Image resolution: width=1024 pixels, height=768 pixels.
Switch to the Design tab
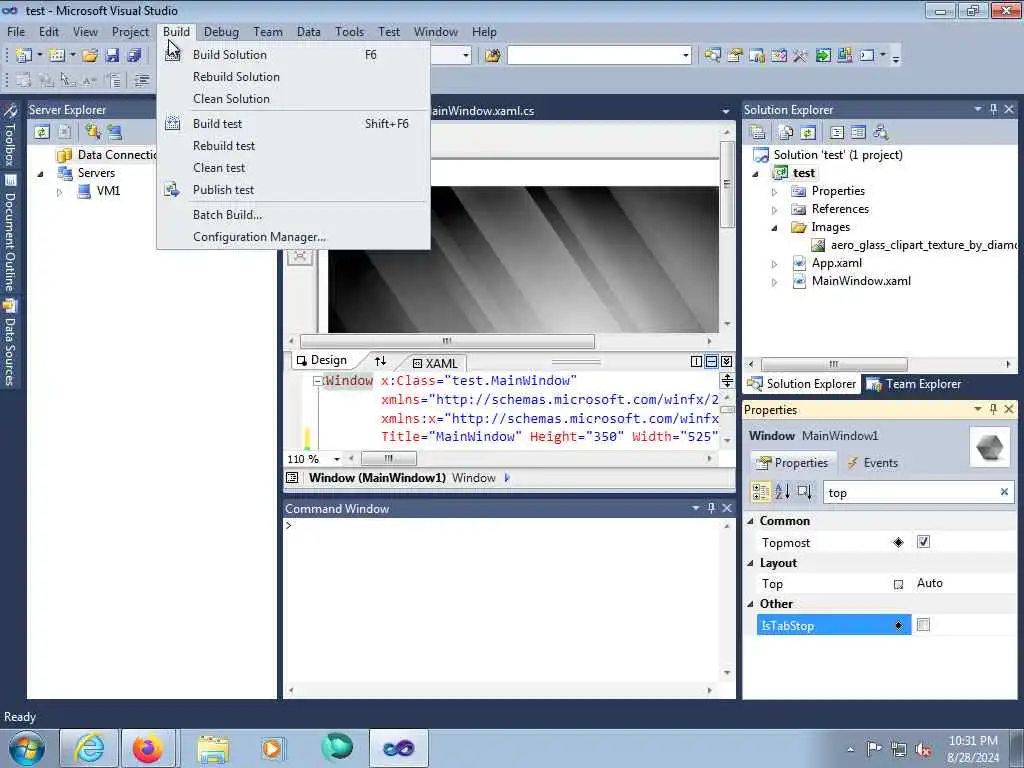point(321,360)
